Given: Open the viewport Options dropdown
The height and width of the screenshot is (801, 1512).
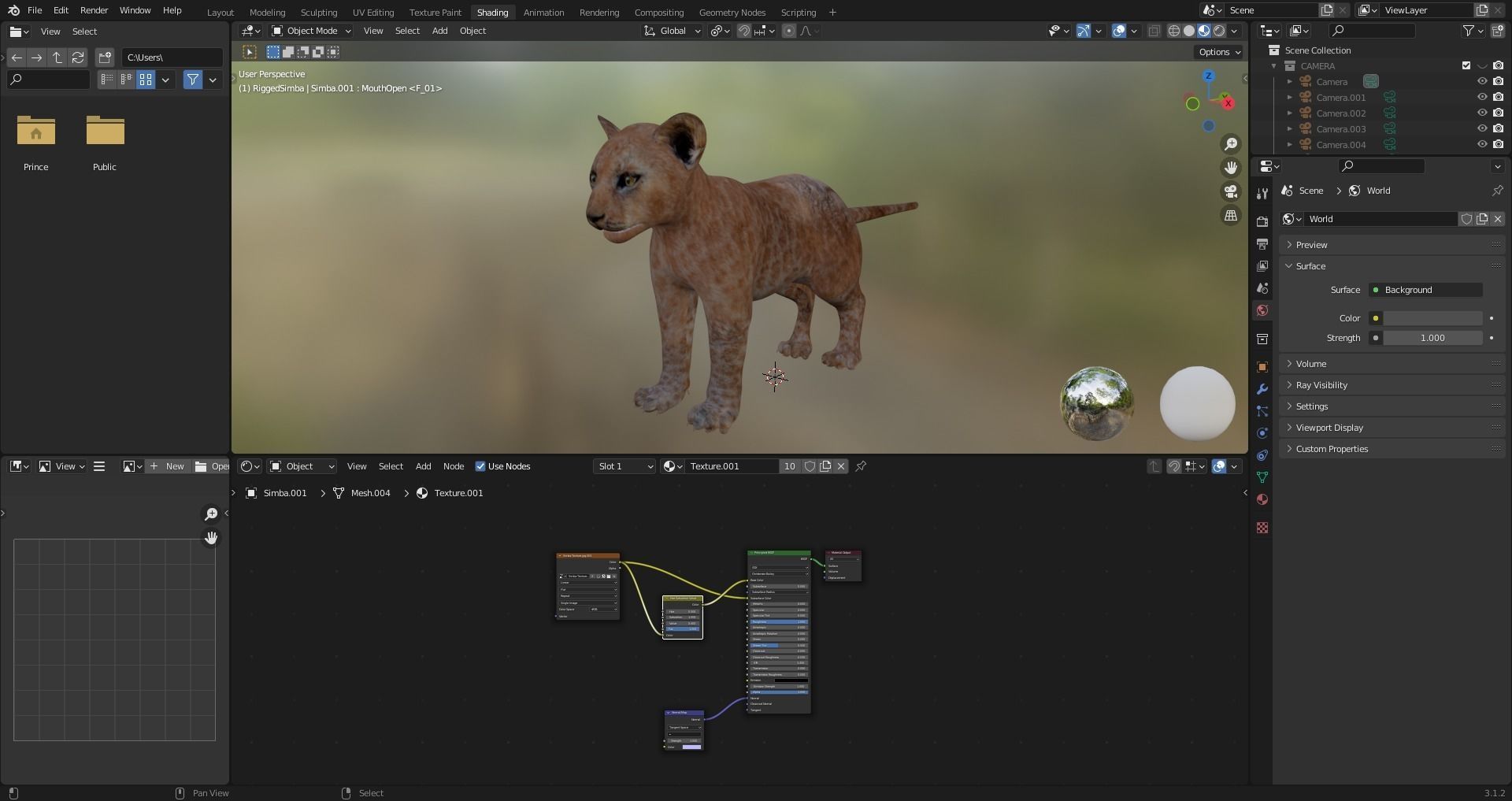Looking at the screenshot, I should [x=1219, y=52].
